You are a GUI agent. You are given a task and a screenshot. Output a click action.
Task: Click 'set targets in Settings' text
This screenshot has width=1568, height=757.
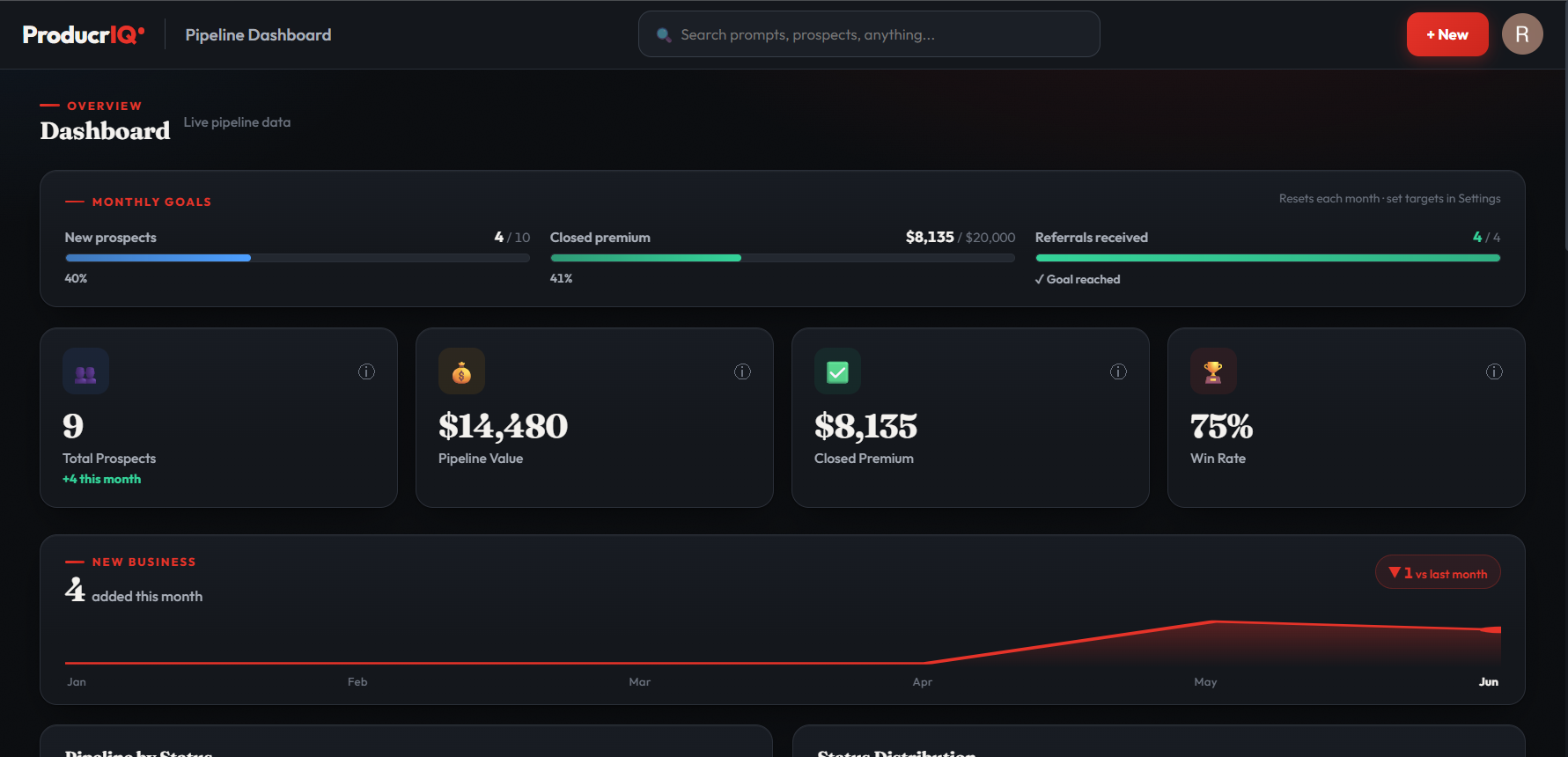1444,199
